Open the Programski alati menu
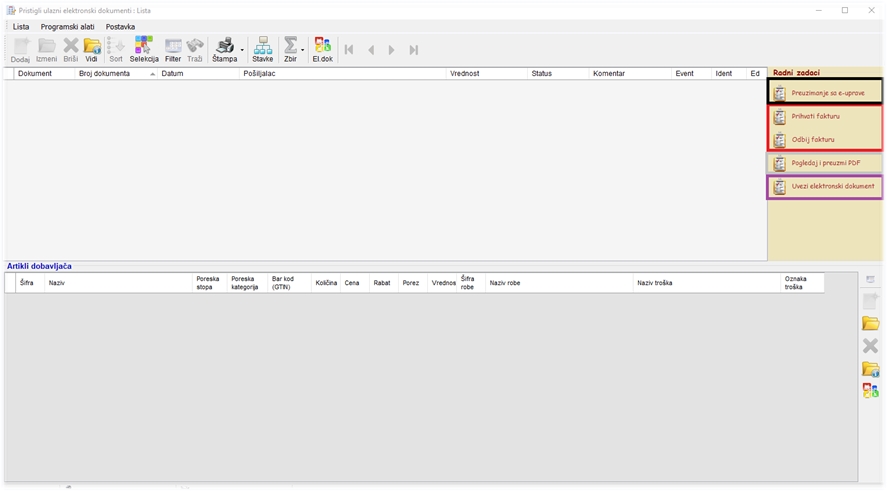 tap(67, 27)
